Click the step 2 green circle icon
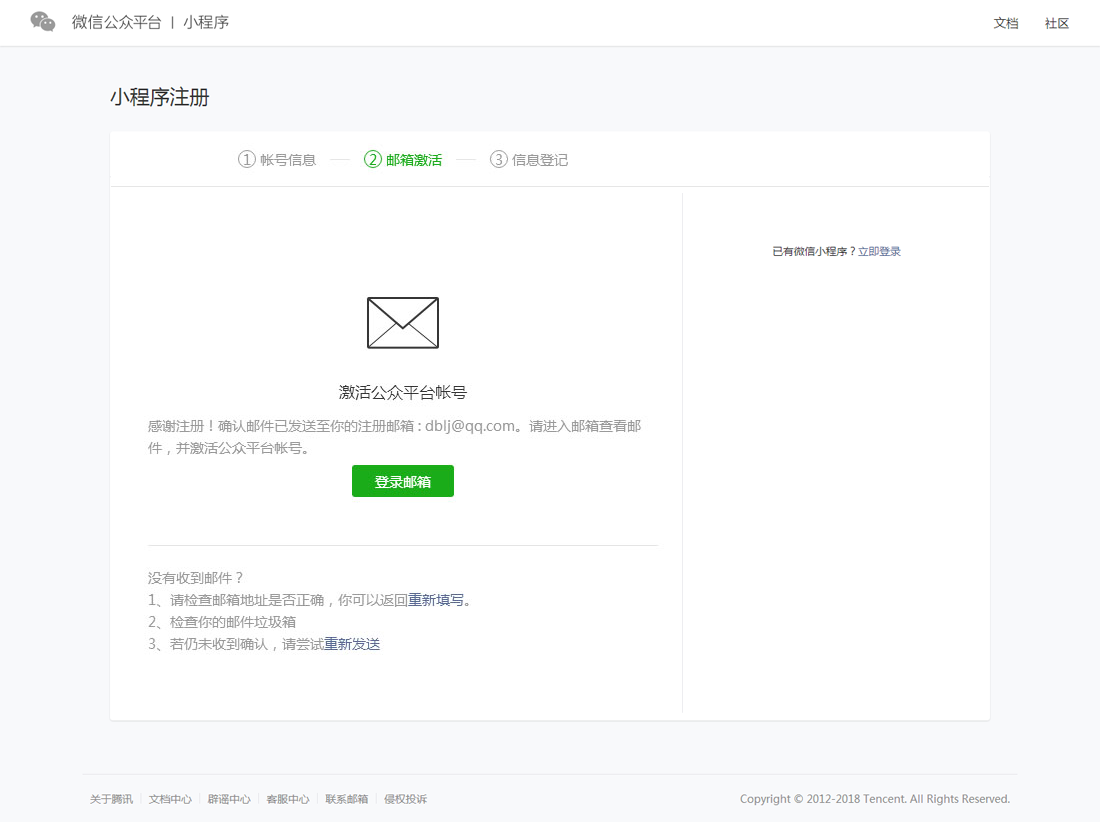Viewport: 1100px width, 822px height. coord(373,159)
